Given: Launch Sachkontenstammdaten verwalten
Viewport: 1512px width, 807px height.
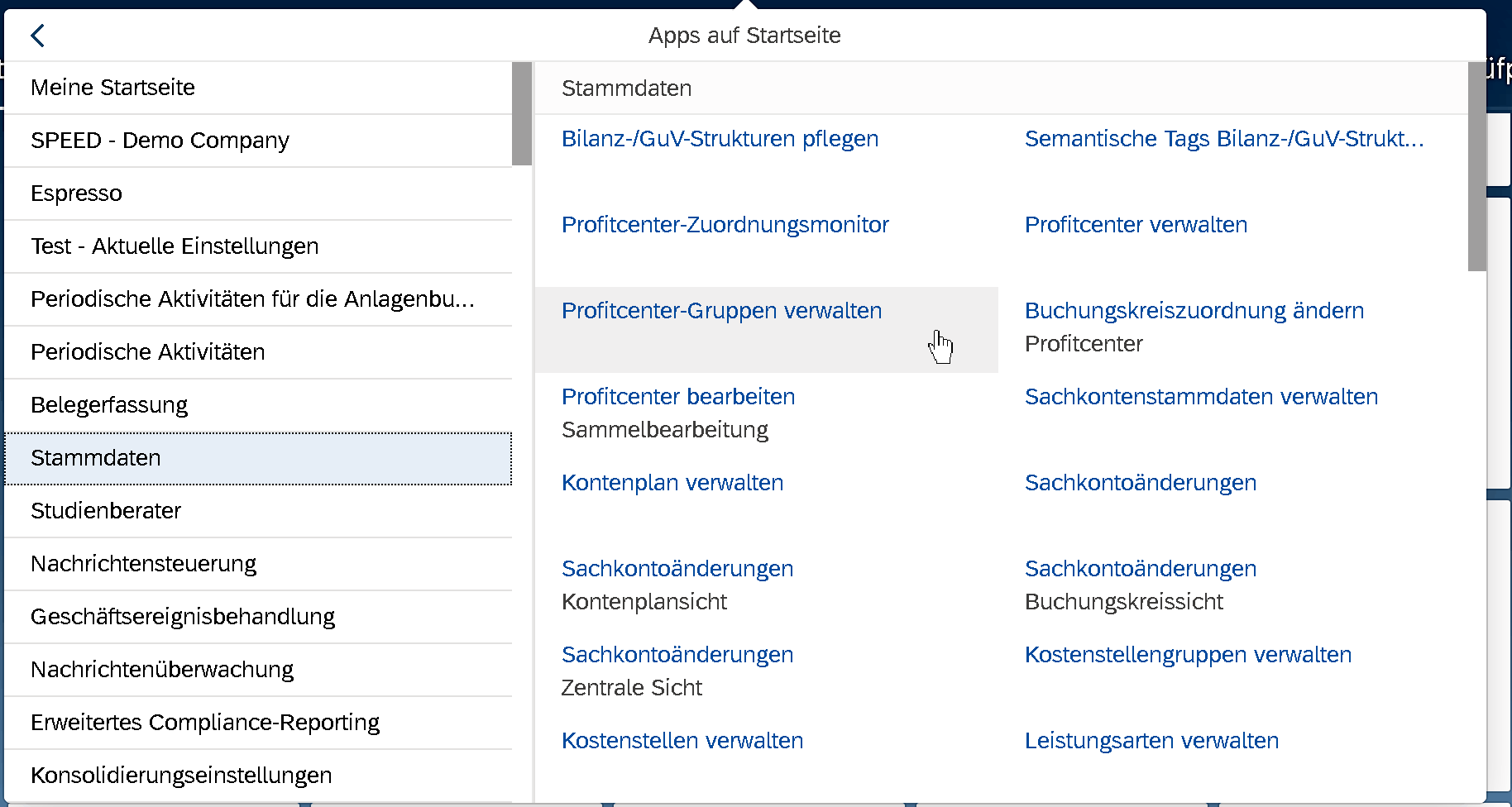Looking at the screenshot, I should point(1201,397).
